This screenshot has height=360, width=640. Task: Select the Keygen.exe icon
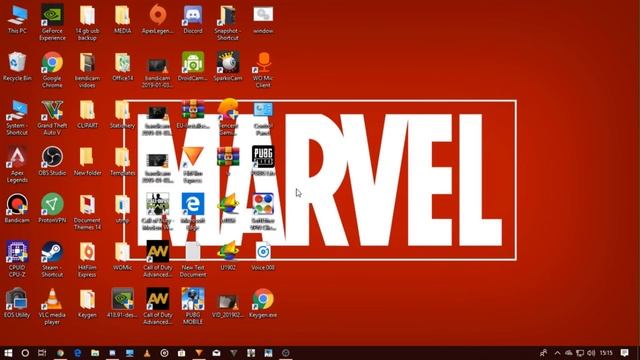pyautogui.click(x=263, y=303)
